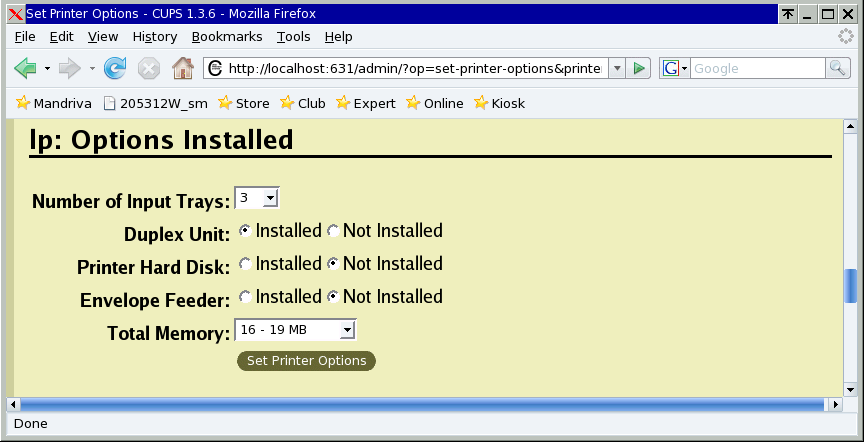
Task: Click the URL address field
Action: tap(414, 68)
